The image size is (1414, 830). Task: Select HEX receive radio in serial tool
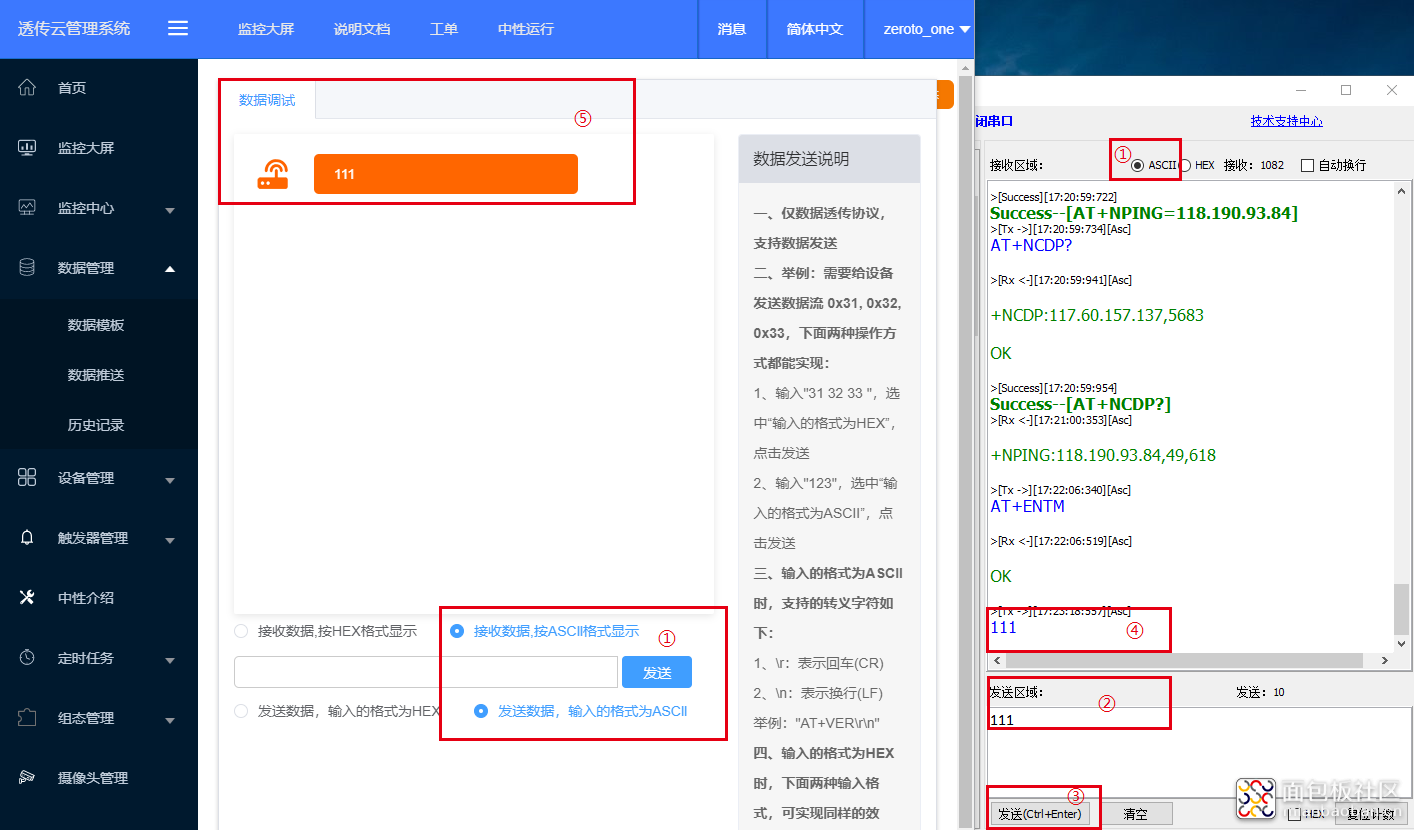[x=1185, y=165]
